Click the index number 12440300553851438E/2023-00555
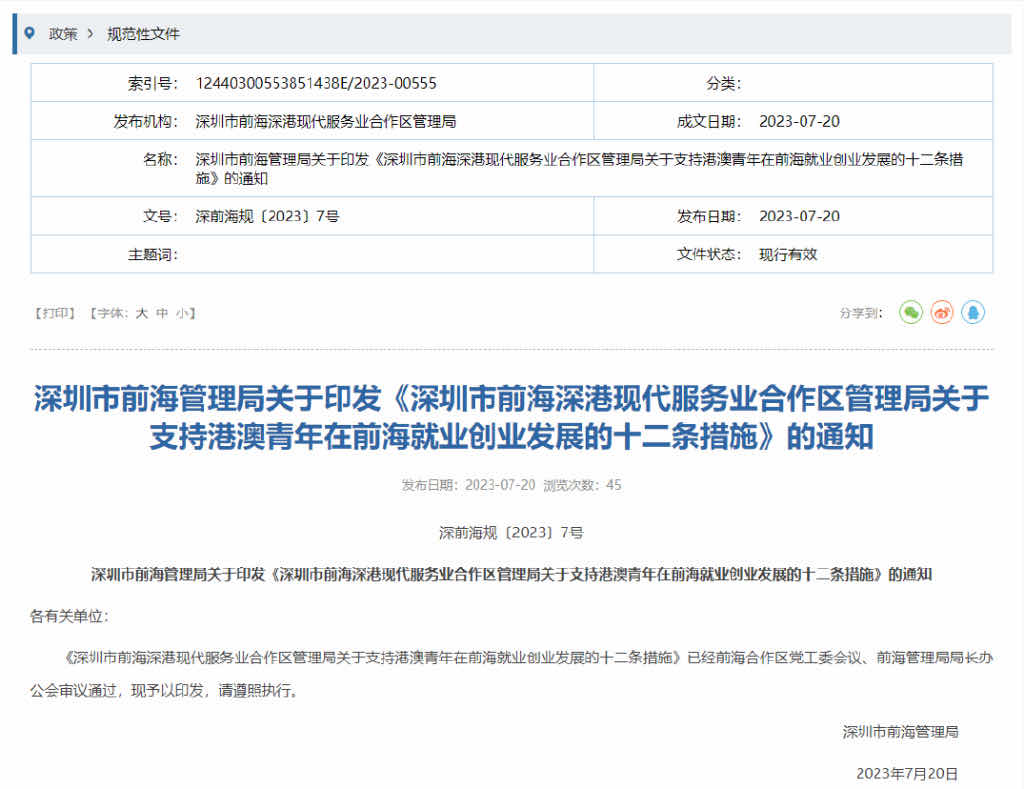This screenshot has width=1024, height=789. [316, 83]
